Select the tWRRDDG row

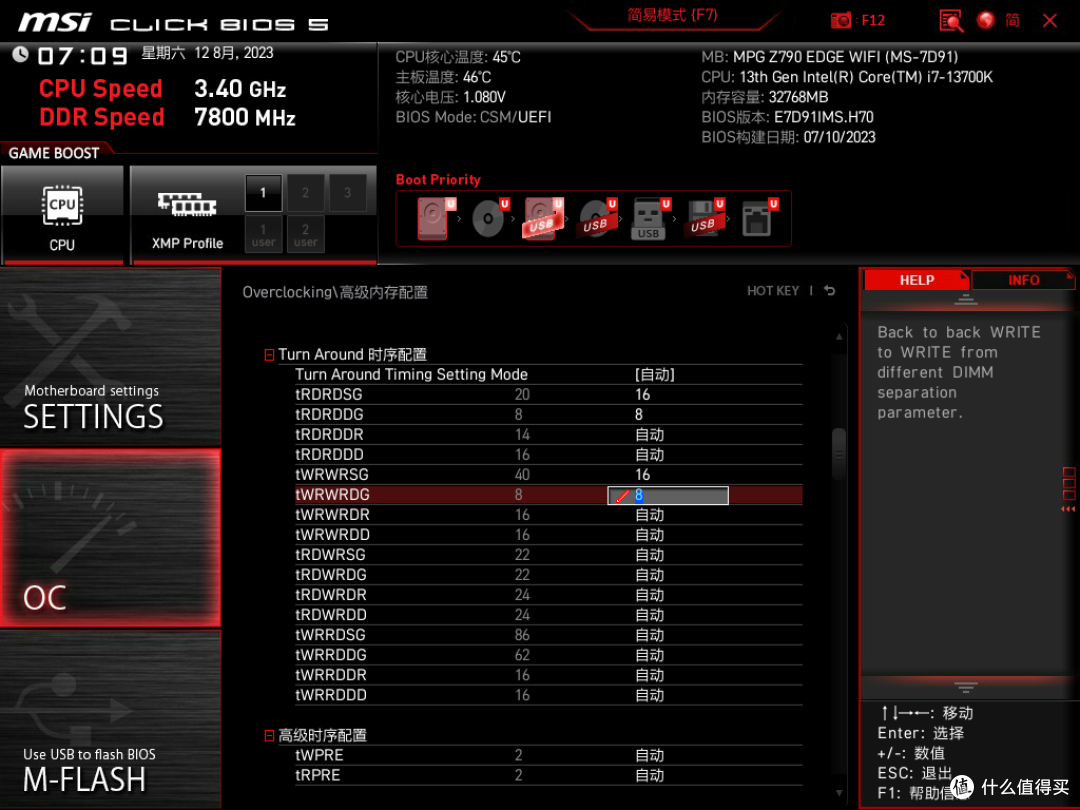pyautogui.click(x=548, y=654)
